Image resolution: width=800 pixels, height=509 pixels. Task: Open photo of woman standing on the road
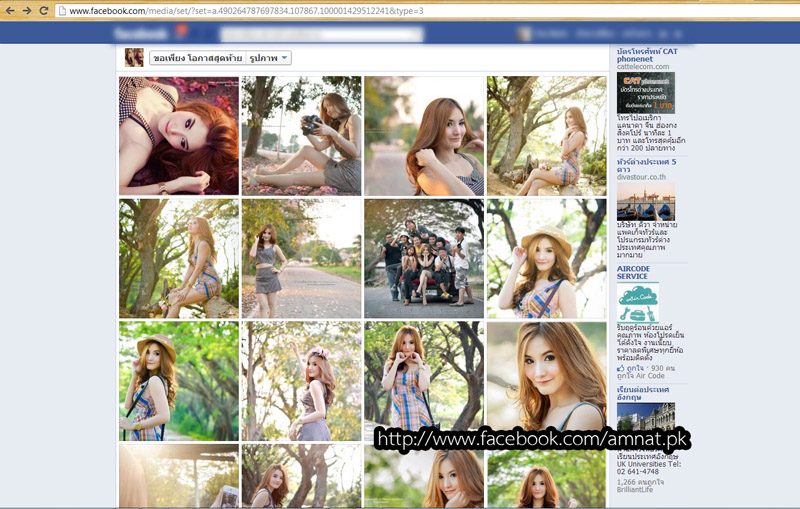pos(302,259)
